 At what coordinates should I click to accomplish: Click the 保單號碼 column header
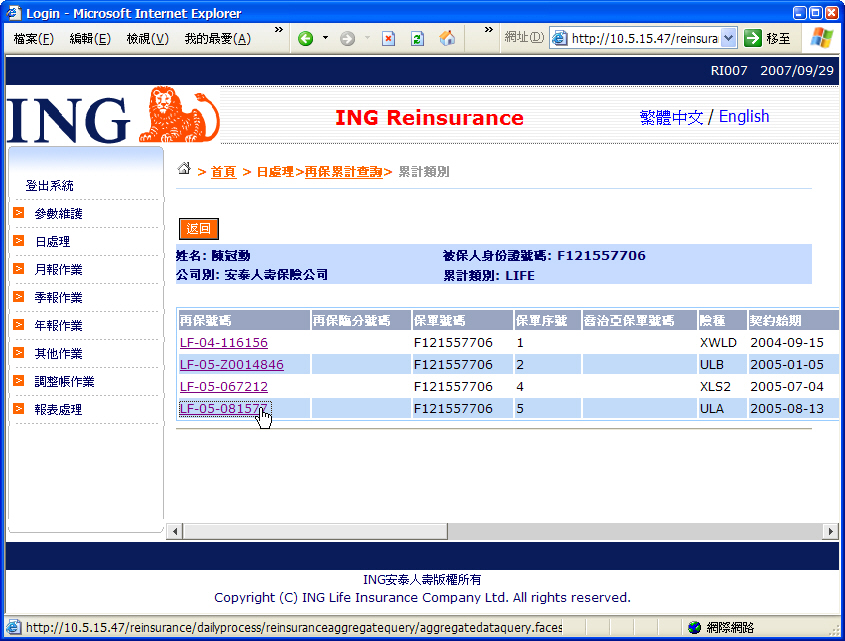pos(462,321)
